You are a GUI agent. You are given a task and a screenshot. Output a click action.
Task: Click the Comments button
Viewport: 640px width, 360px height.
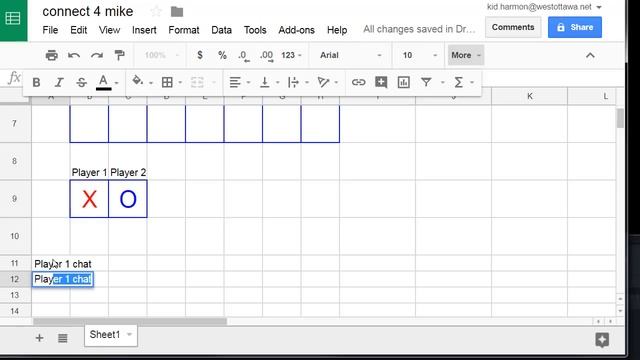tap(513, 27)
